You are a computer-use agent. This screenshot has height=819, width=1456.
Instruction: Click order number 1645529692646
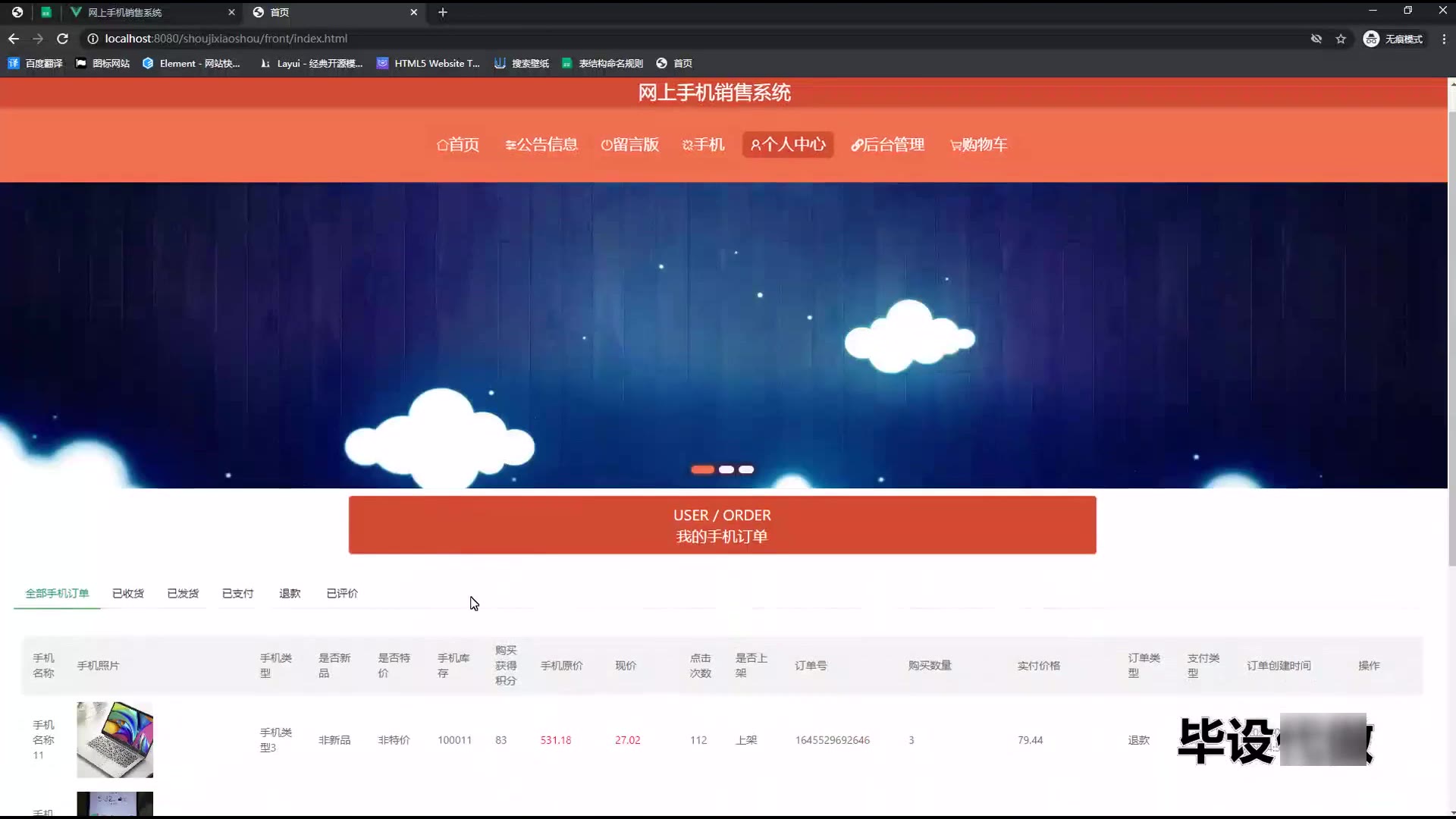pos(832,740)
